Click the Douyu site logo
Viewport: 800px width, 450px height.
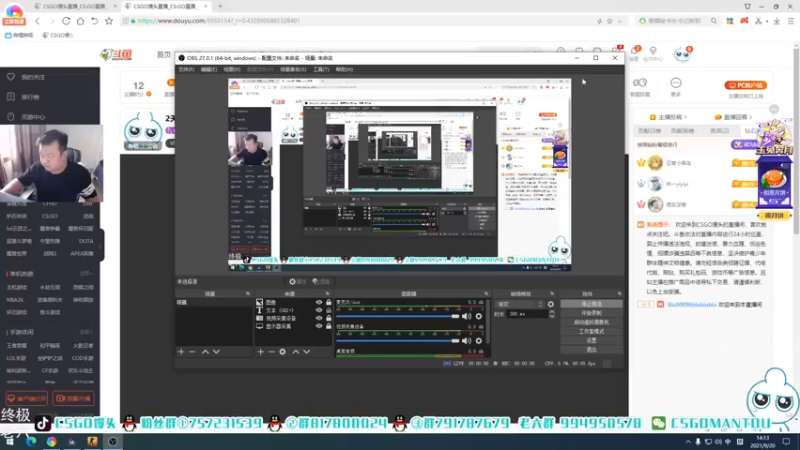116,55
